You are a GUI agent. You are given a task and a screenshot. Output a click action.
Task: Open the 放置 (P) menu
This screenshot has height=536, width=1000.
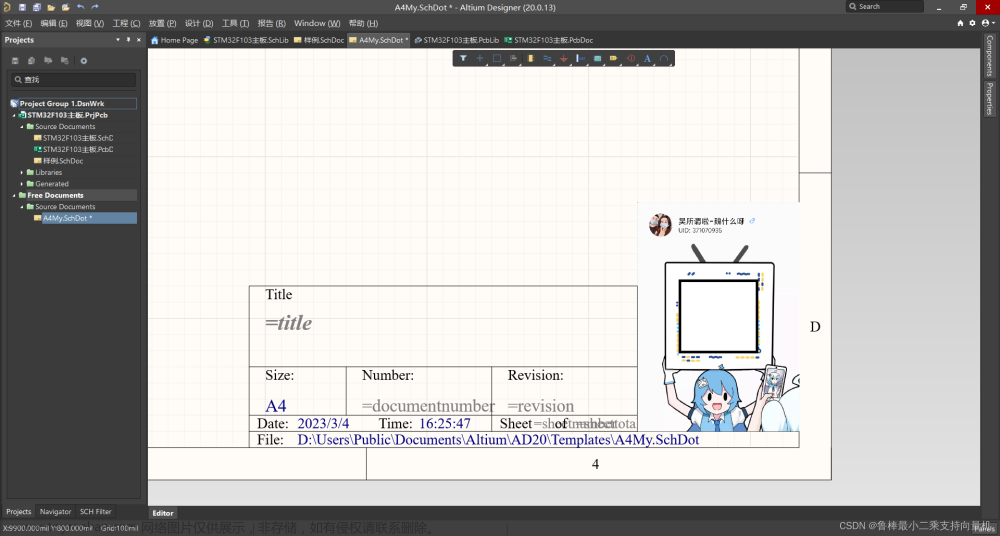pyautogui.click(x=163, y=23)
